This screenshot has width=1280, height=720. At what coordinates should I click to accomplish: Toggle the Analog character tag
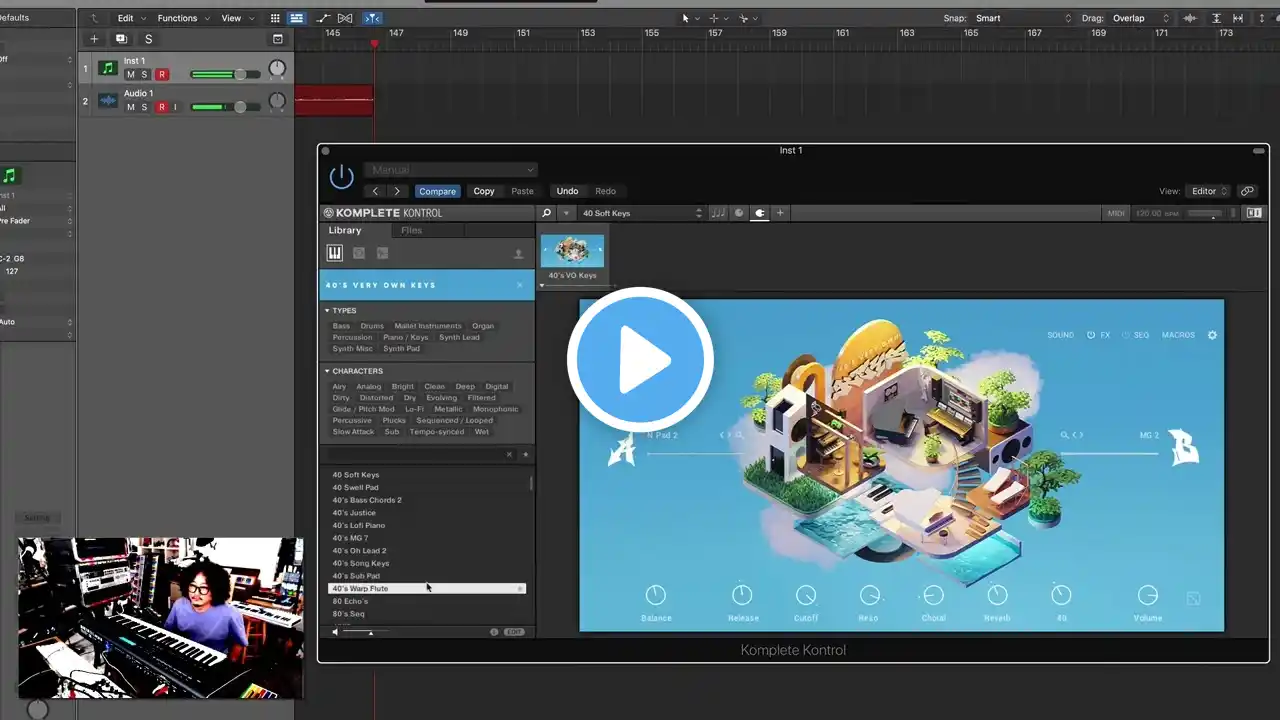[x=369, y=386]
